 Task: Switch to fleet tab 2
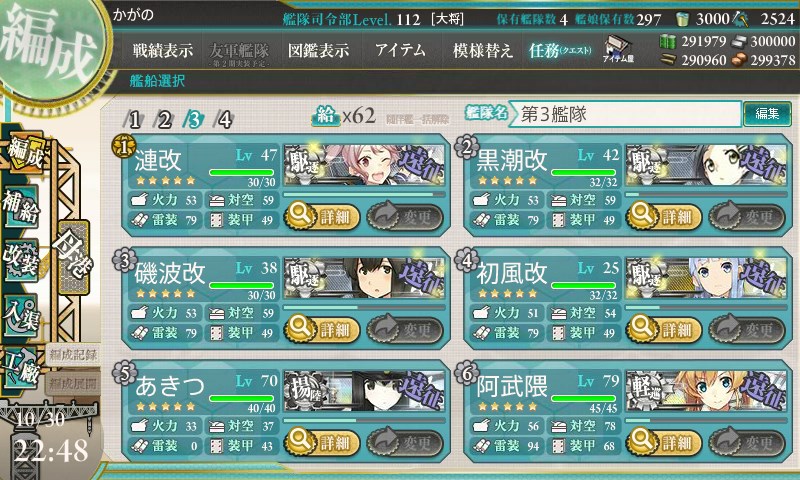pyautogui.click(x=164, y=120)
